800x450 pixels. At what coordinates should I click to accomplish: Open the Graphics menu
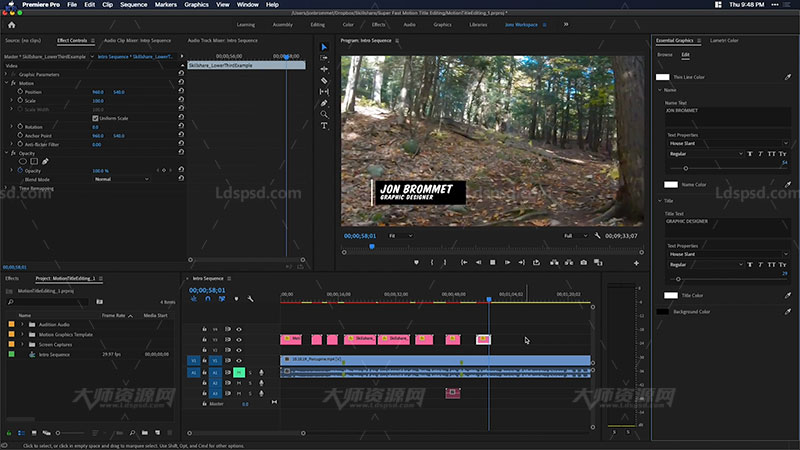(196, 5)
